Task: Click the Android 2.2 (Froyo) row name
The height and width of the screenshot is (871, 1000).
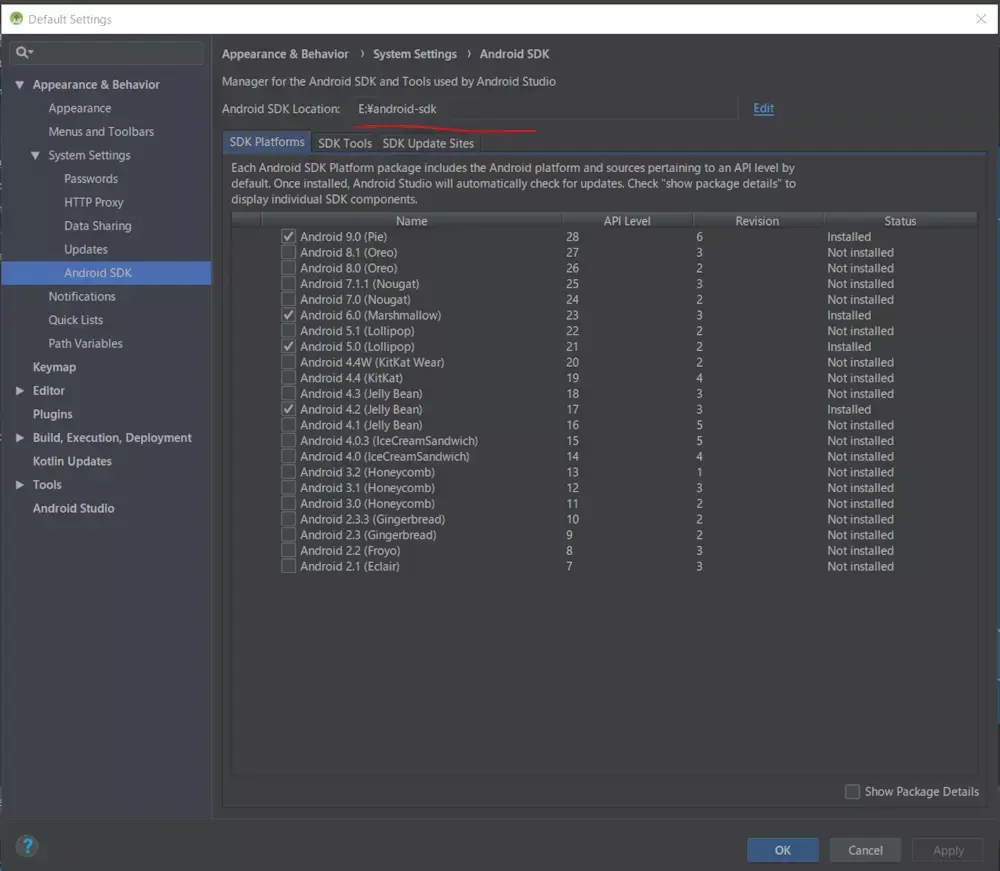Action: click(x=350, y=550)
